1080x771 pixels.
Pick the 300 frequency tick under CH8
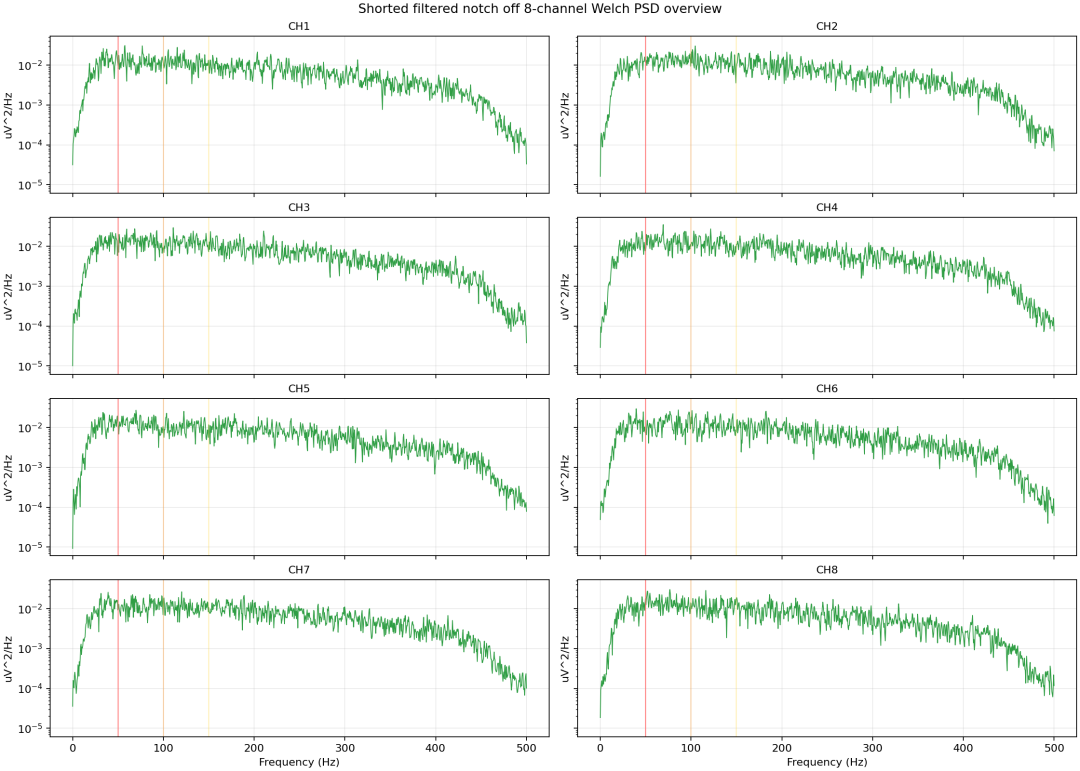click(x=873, y=748)
